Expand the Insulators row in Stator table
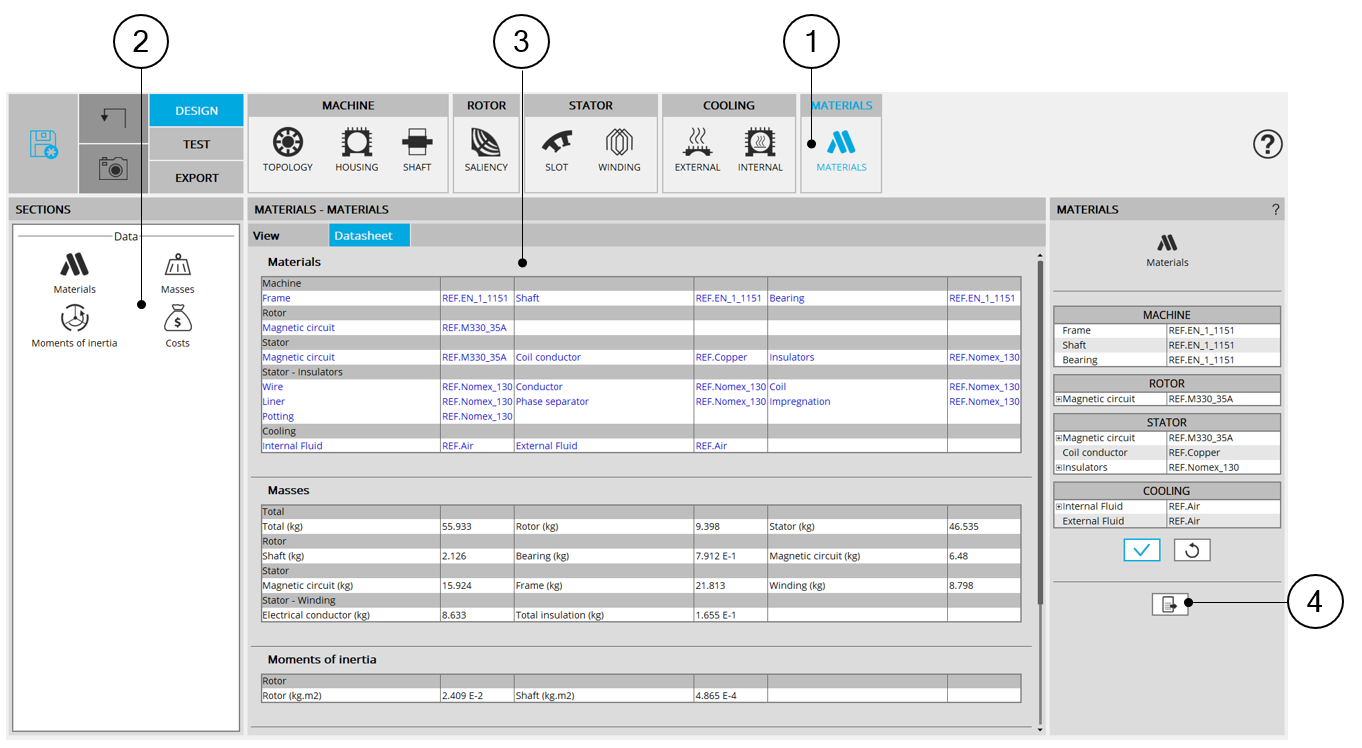The image size is (1362, 748). point(1059,467)
